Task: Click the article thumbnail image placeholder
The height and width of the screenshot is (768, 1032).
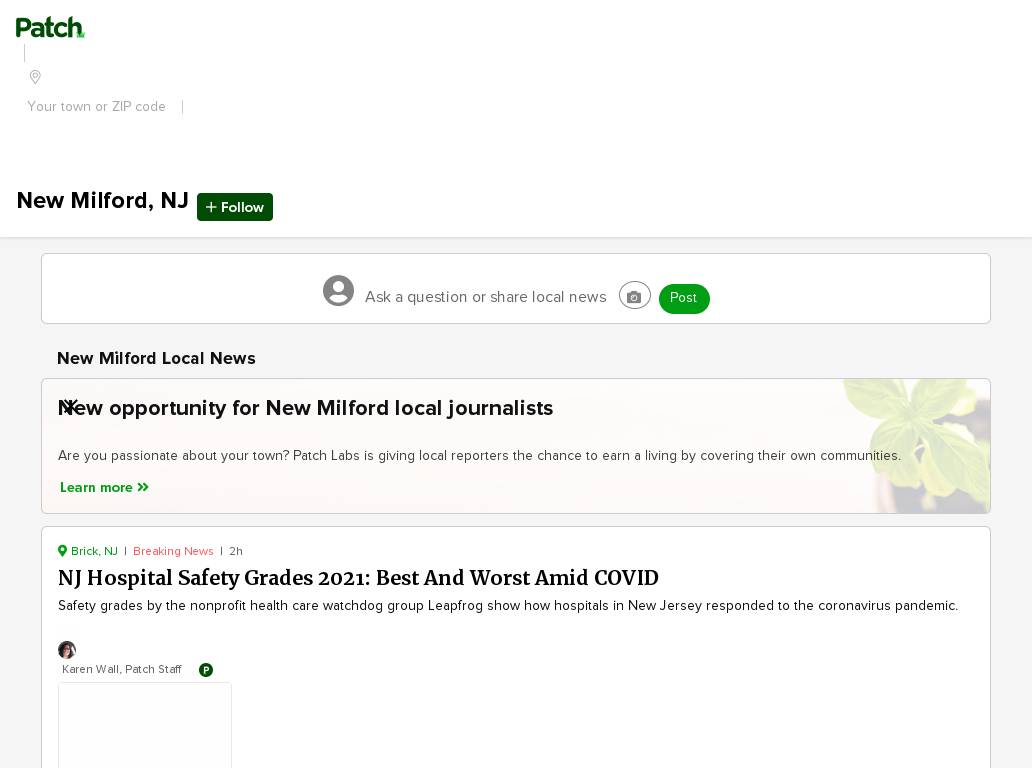Action: click(145, 725)
